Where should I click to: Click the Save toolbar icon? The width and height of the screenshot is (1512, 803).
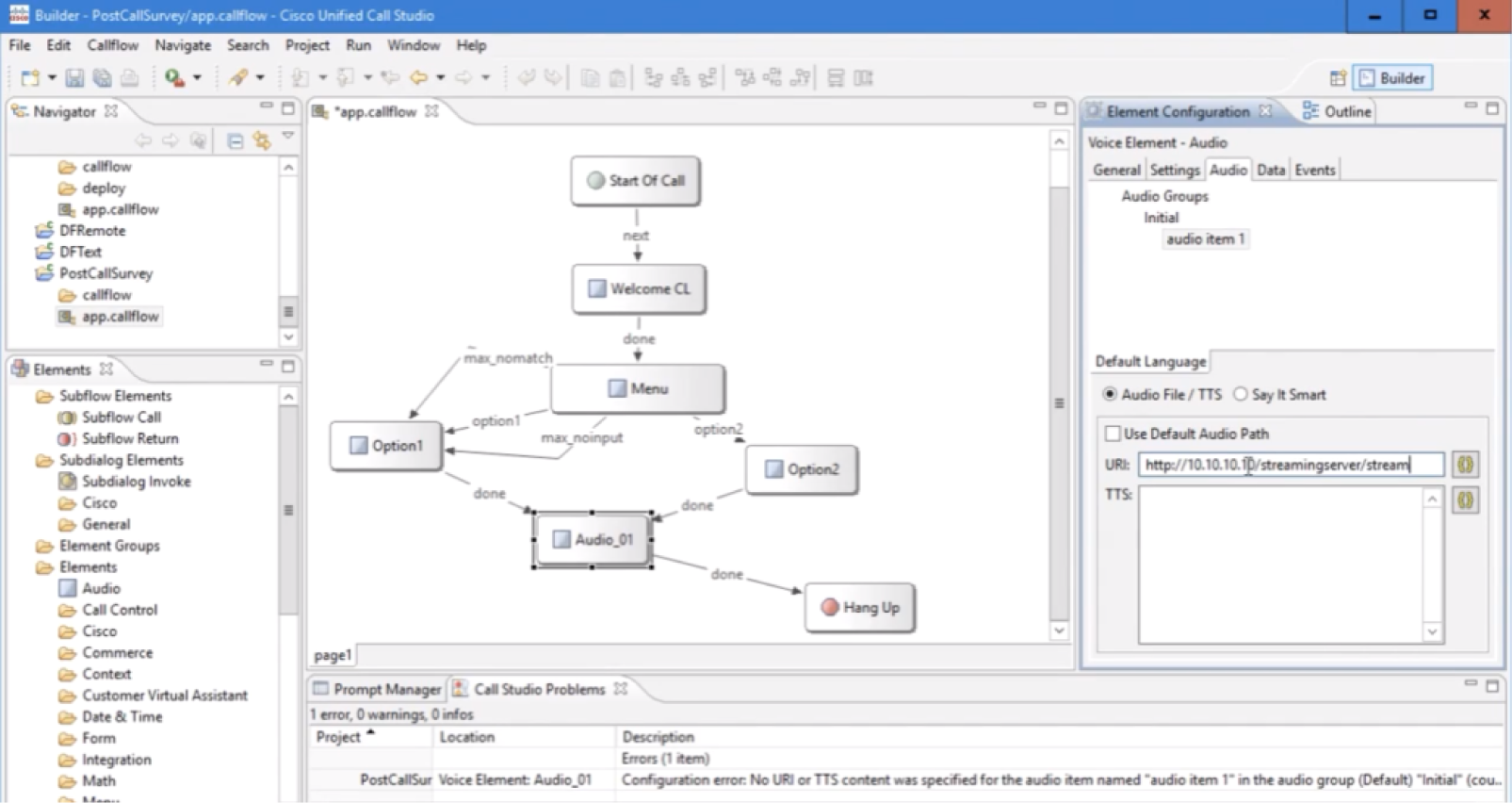tap(75, 78)
